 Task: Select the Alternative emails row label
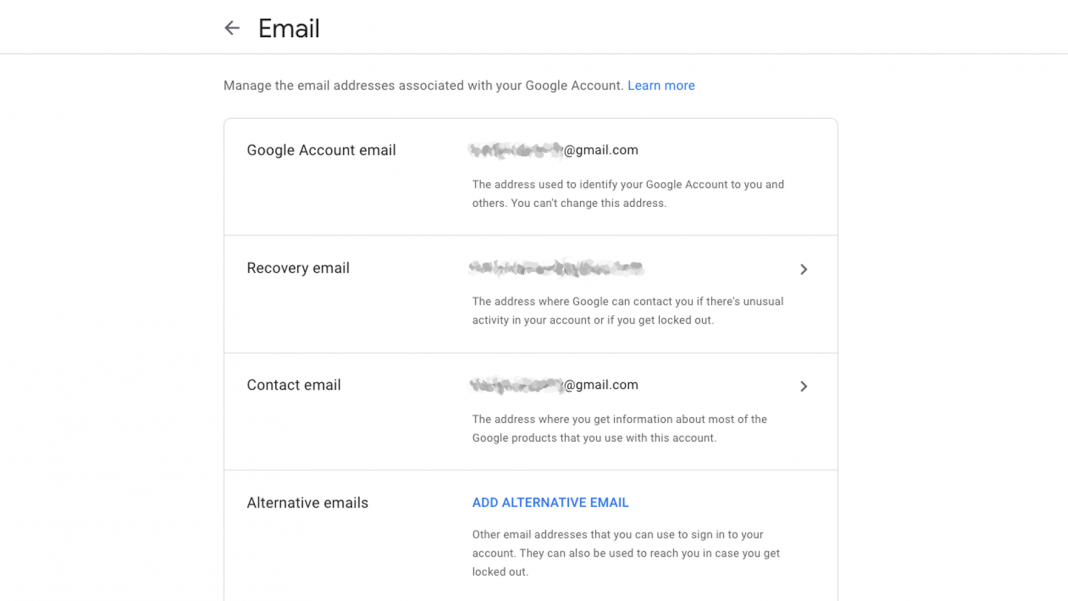coord(307,502)
